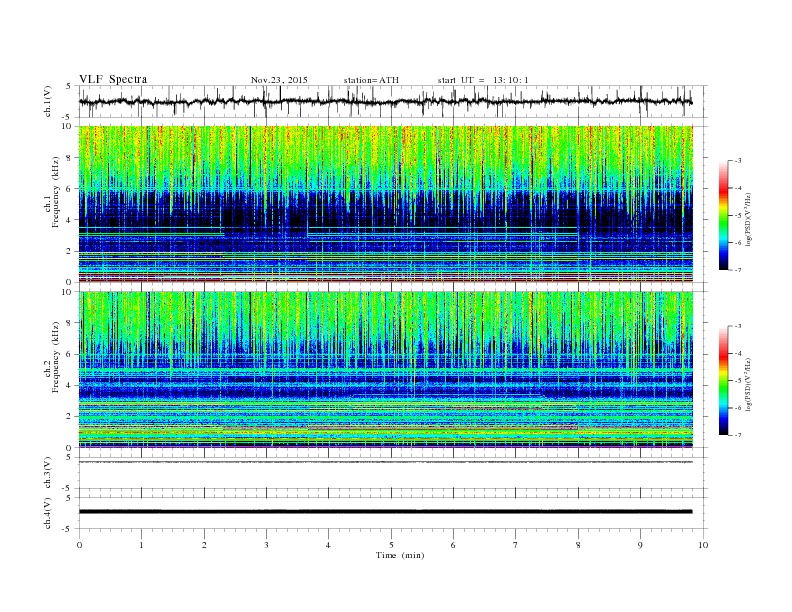Click the "6" kHz tick on ch.2 spectrogram axis
This screenshot has width=792, height=612.
(x=69, y=354)
